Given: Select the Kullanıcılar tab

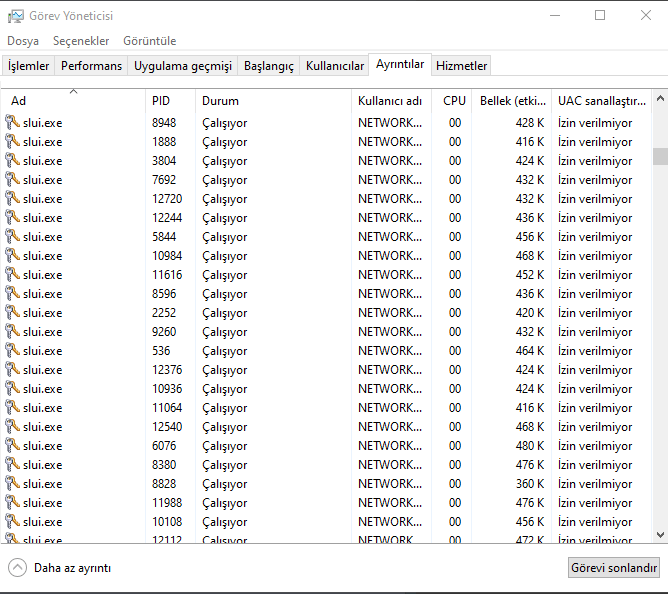Looking at the screenshot, I should point(335,66).
